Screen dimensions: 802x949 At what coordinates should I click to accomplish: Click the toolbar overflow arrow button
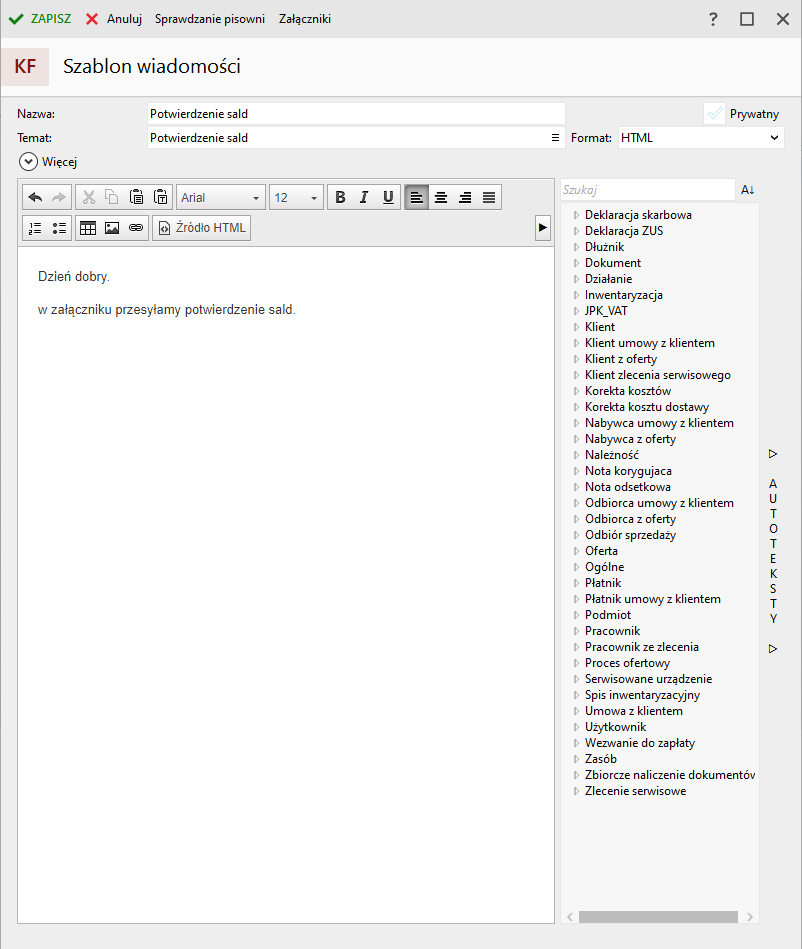pos(543,228)
